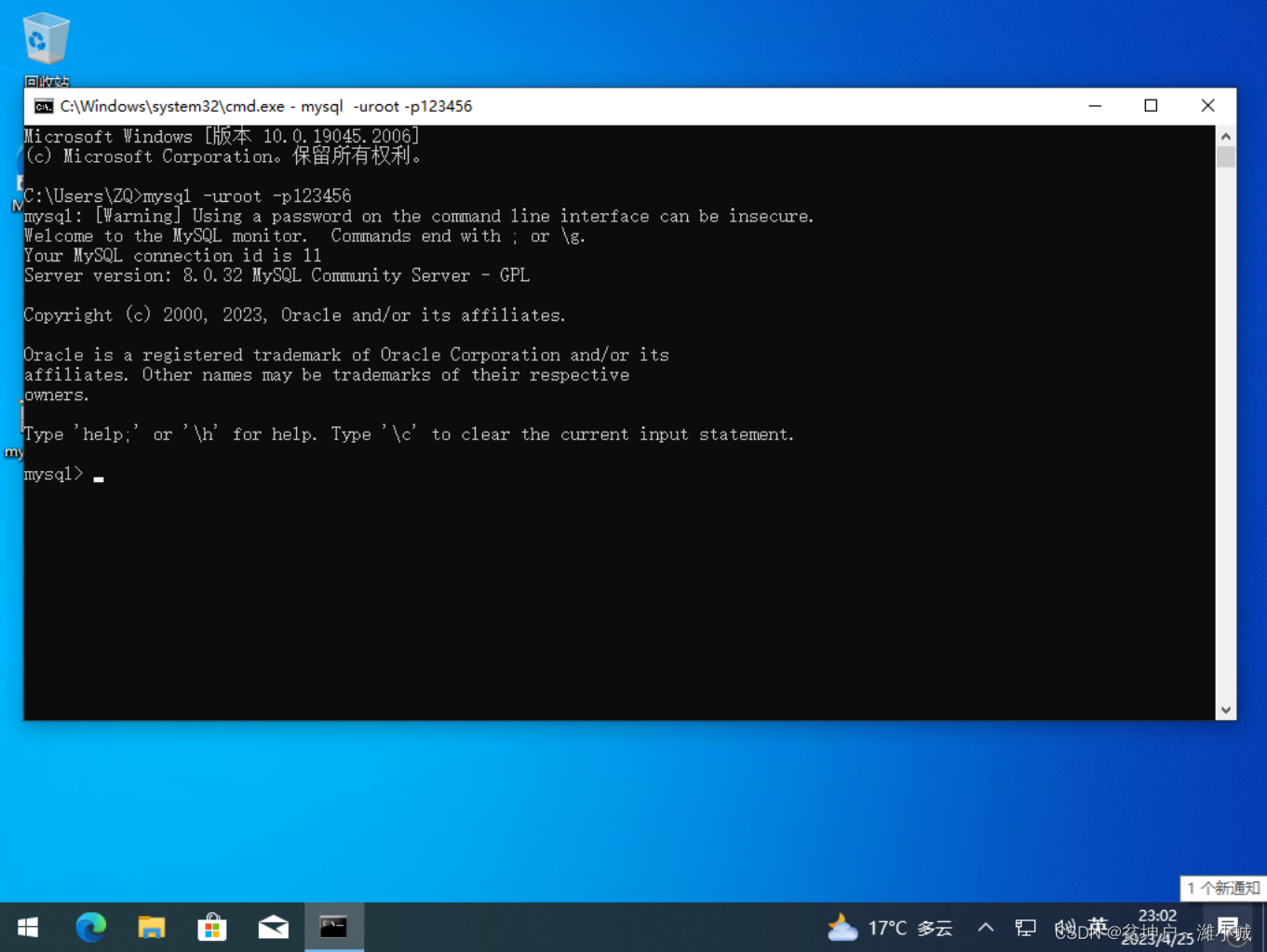Image resolution: width=1267 pixels, height=952 pixels.
Task: Close the cmd.exe window
Action: click(1207, 106)
